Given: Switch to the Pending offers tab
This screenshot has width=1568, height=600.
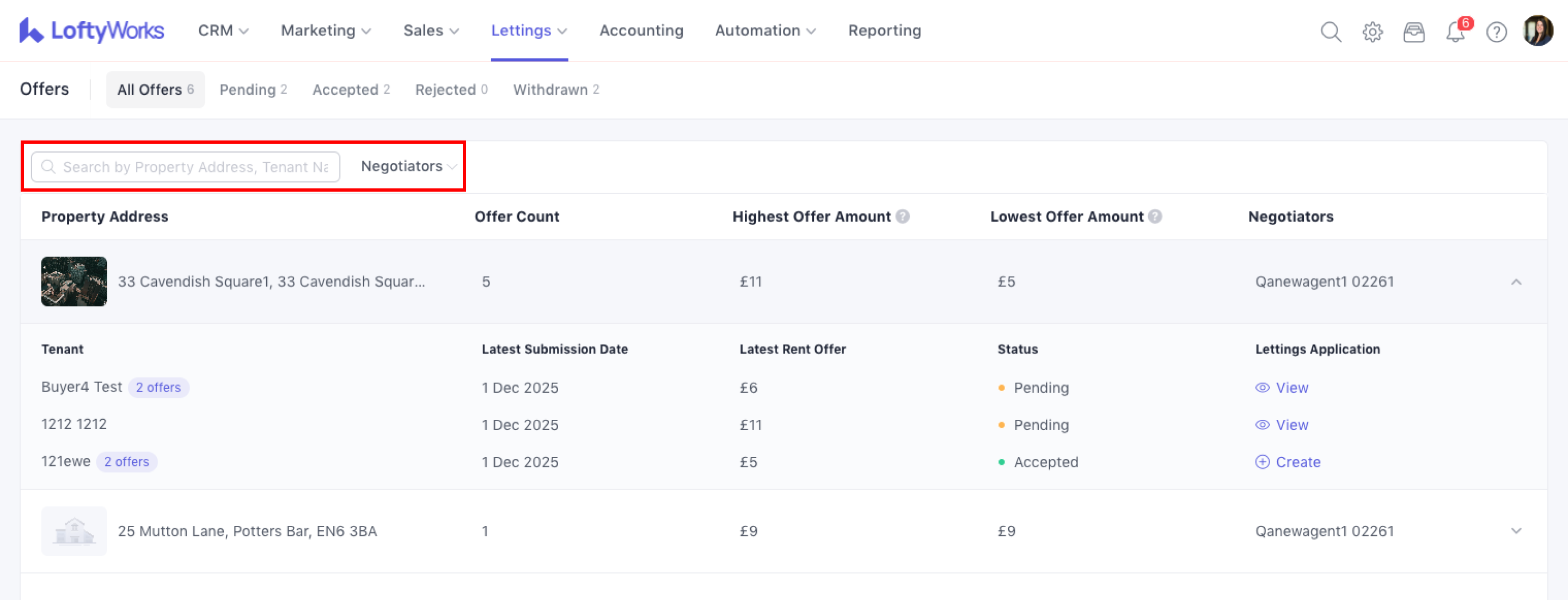Looking at the screenshot, I should [253, 89].
